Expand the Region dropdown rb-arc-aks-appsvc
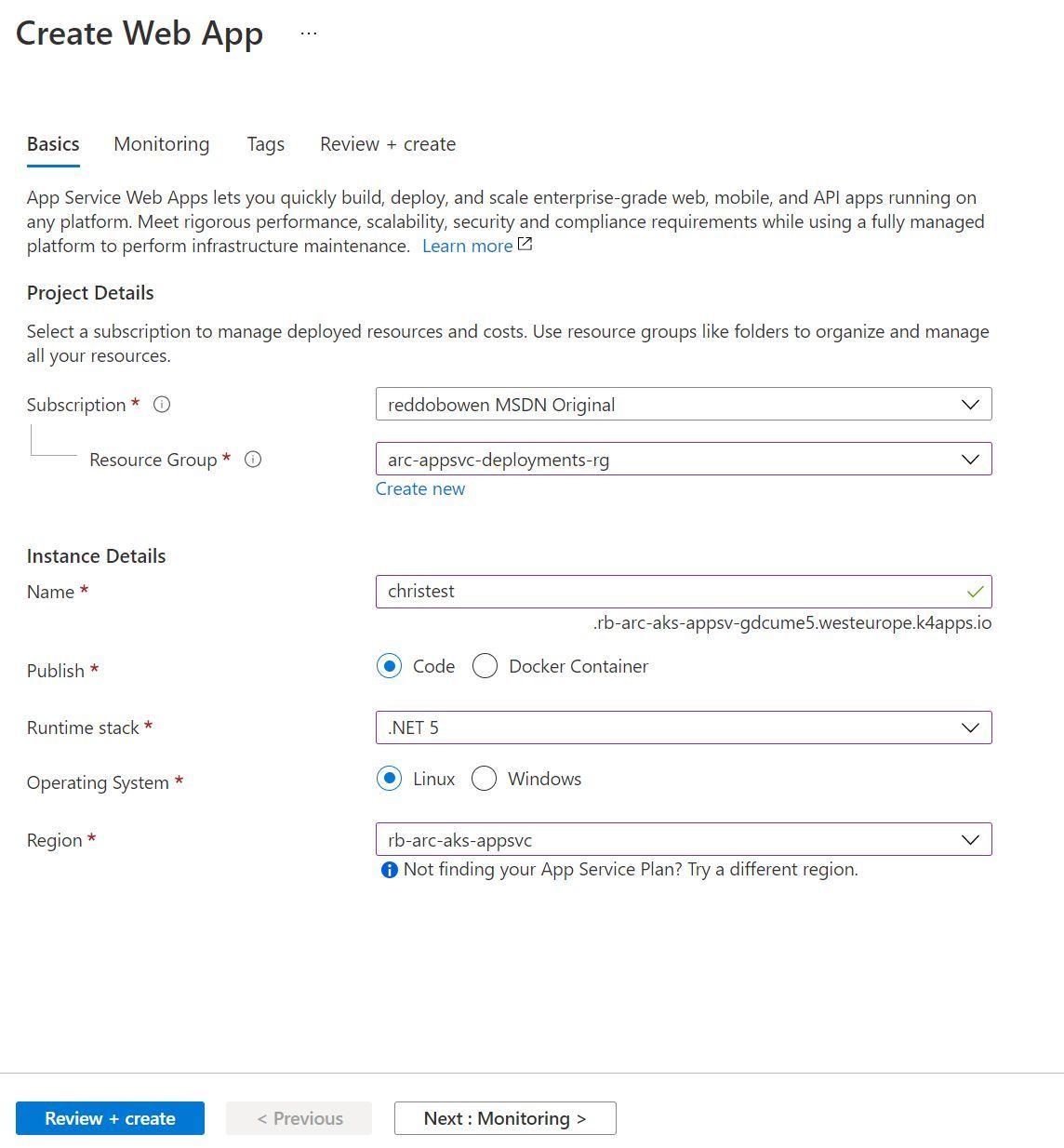The image size is (1064, 1148). coord(684,840)
